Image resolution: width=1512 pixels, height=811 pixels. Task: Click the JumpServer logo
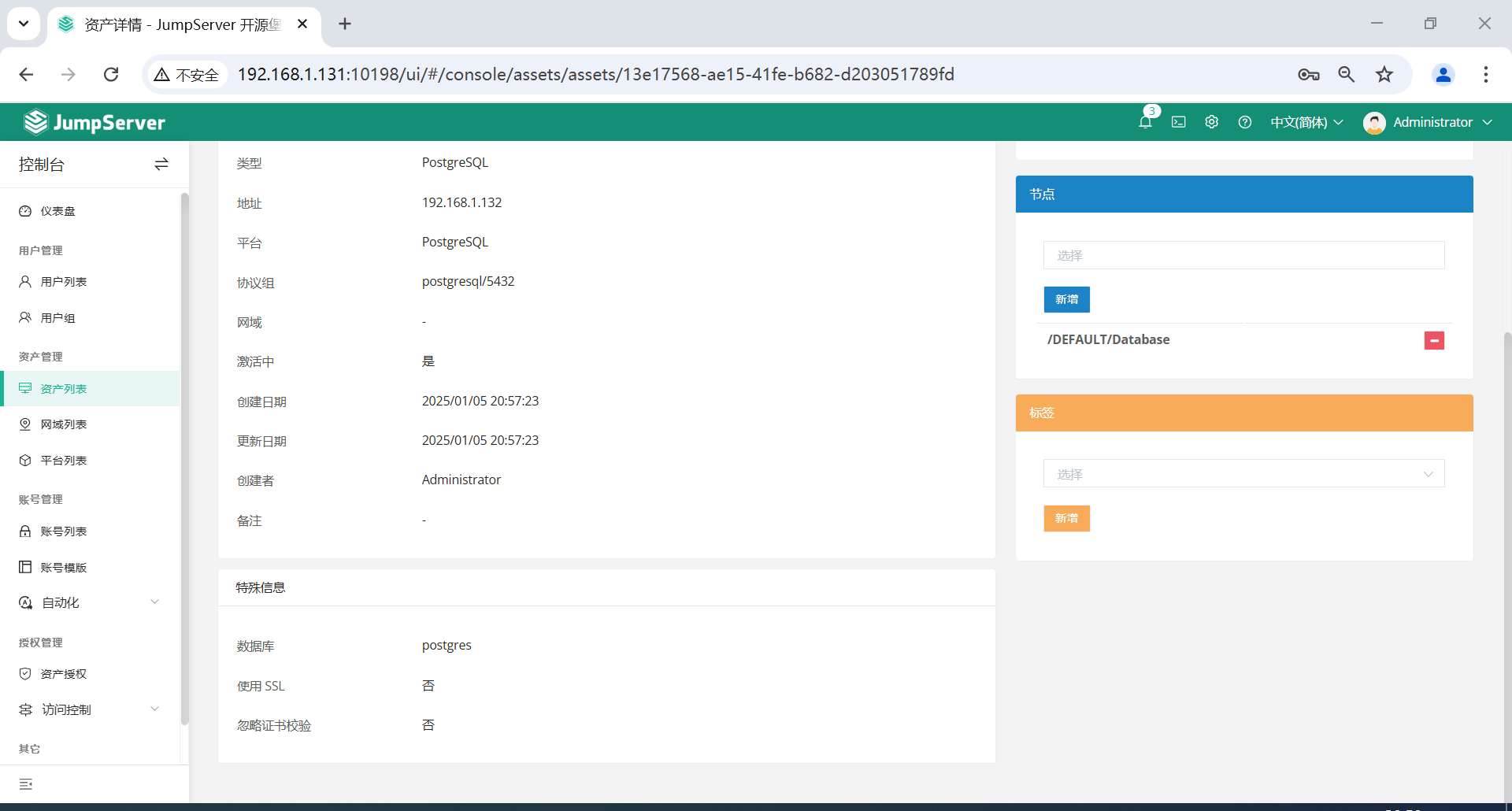pyautogui.click(x=94, y=122)
